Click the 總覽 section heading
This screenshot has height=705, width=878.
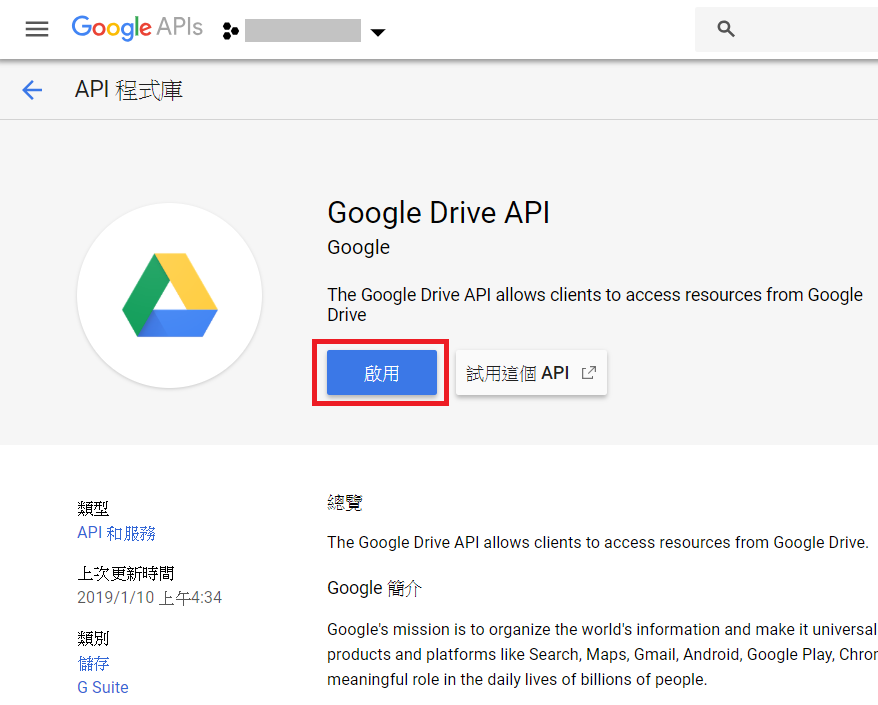(344, 502)
